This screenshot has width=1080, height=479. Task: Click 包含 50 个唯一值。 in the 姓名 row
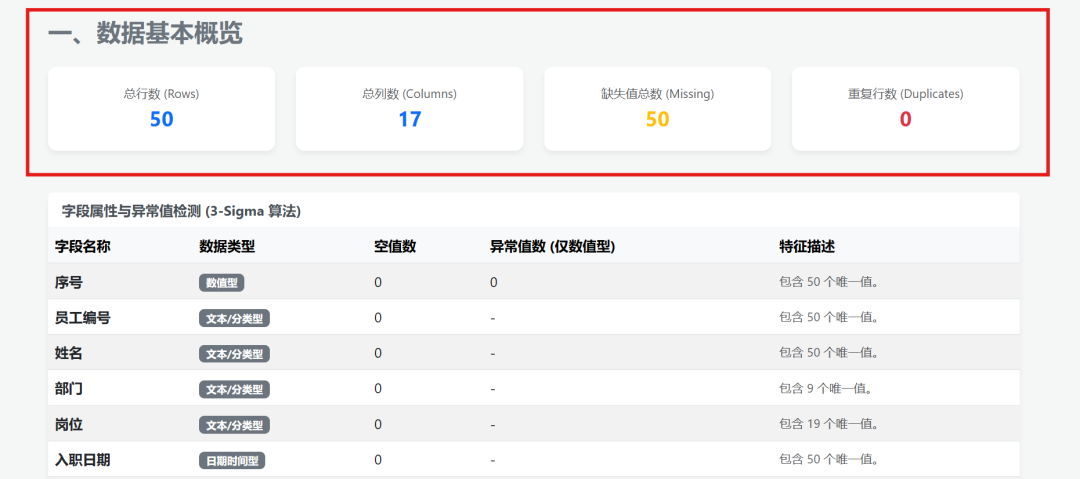point(829,353)
